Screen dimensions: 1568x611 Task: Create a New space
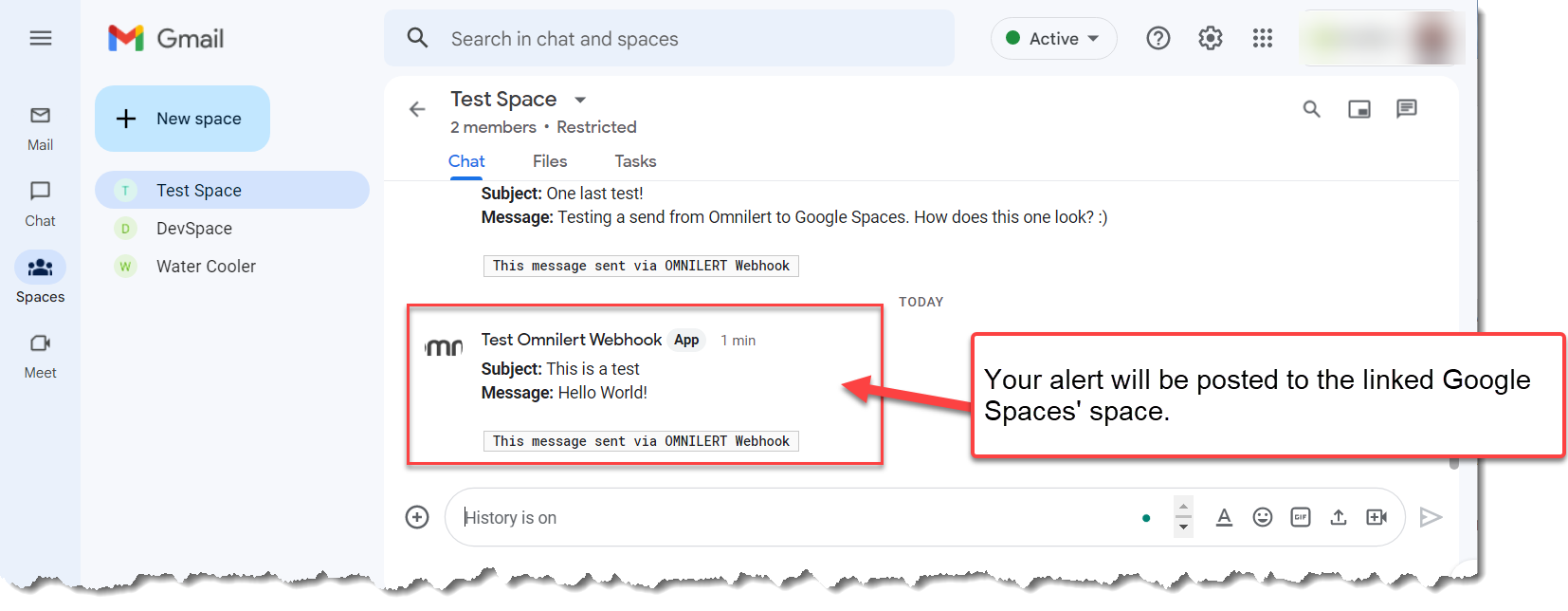click(182, 119)
